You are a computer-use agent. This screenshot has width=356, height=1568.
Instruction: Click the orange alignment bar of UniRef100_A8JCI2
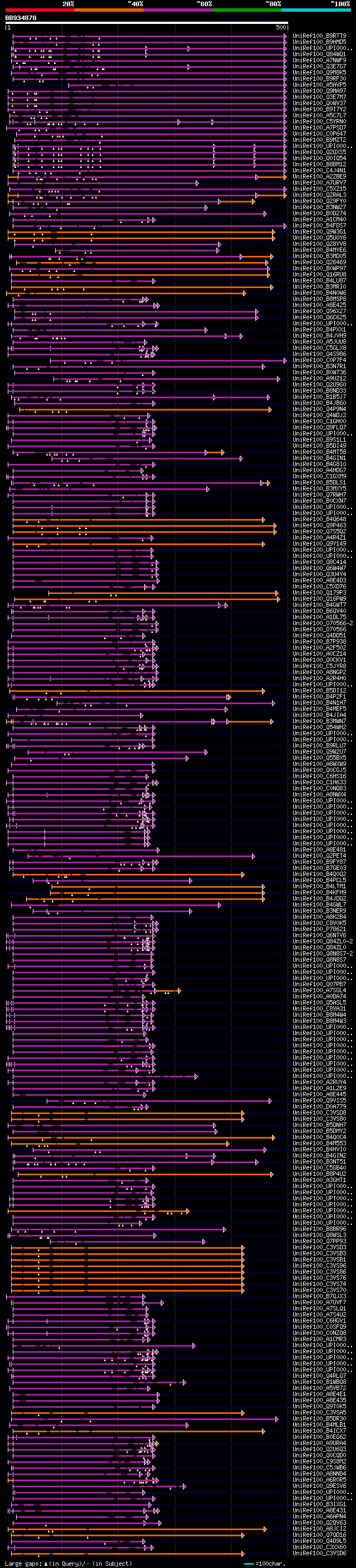click(x=138, y=1529)
